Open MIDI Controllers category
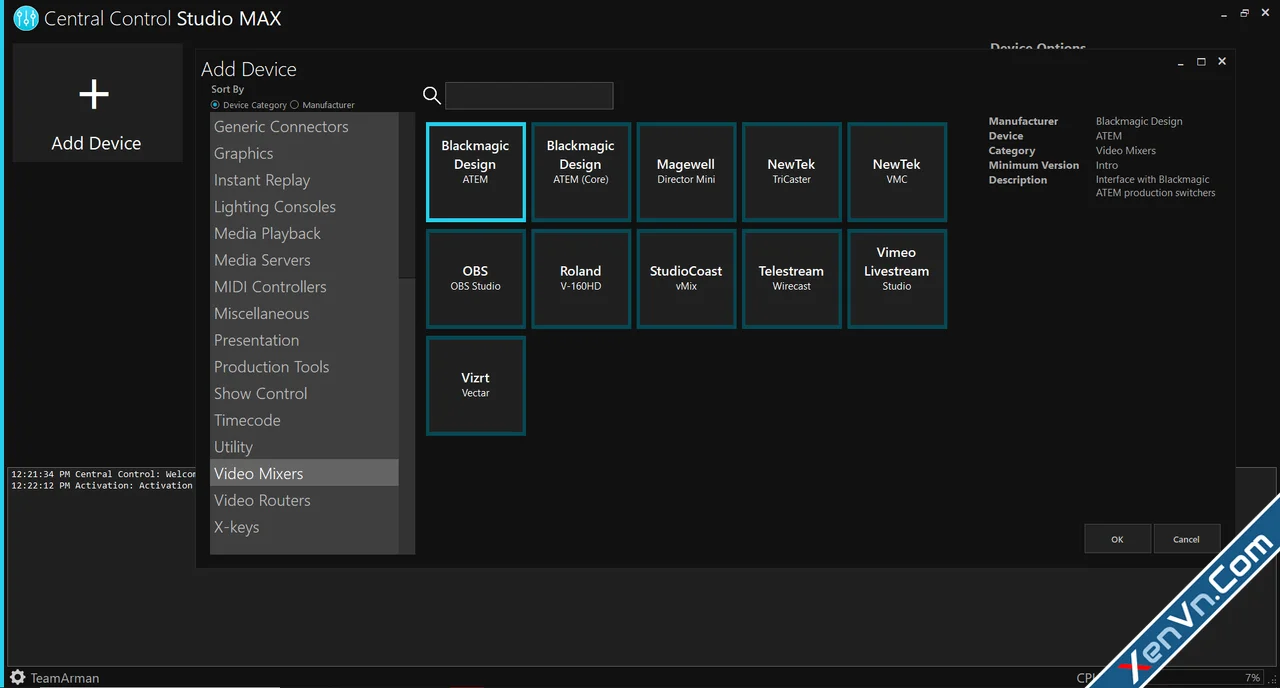The height and width of the screenshot is (688, 1280). (x=304, y=287)
